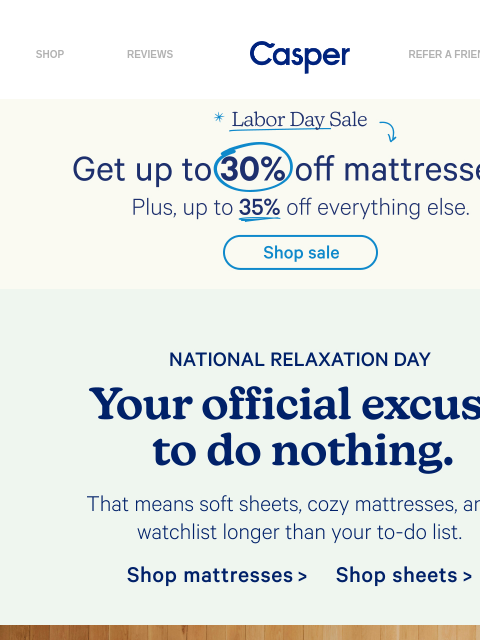This screenshot has height=640, width=480.
Task: Click the circled 30% discount text
Action: pos(253,167)
